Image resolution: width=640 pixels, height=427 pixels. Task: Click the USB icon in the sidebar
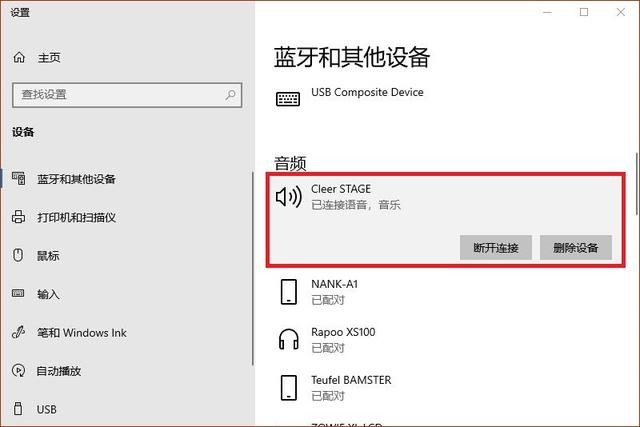click(x=18, y=409)
